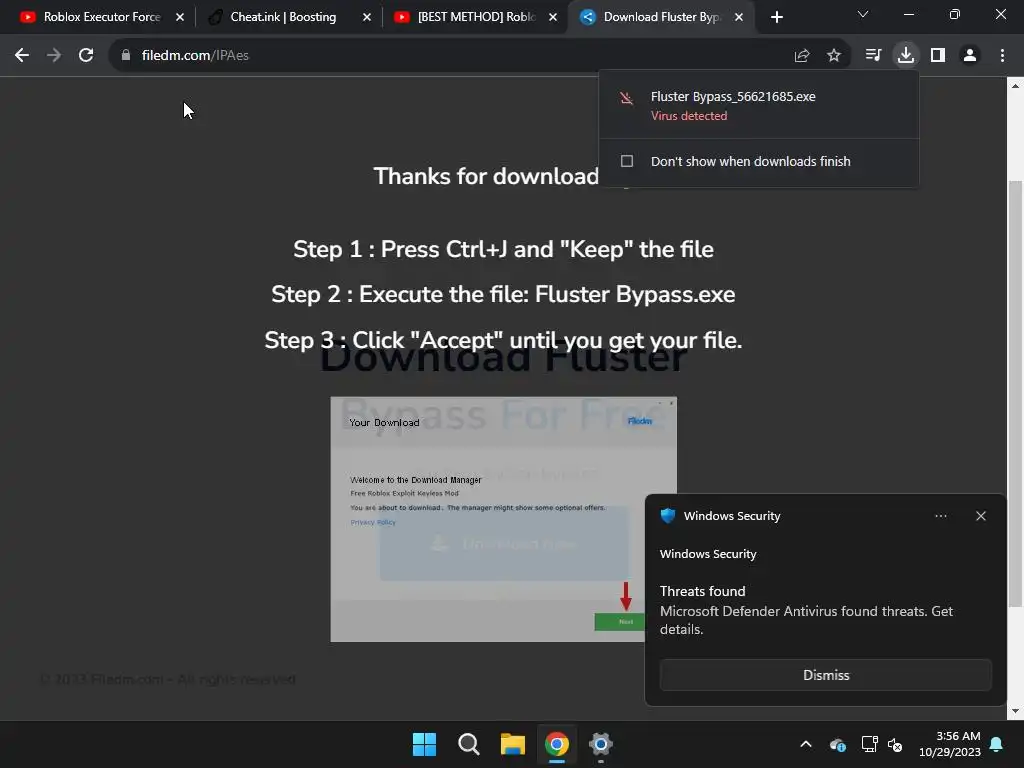Open the Chrome profile icon
Image resolution: width=1024 pixels, height=768 pixels.
(970, 56)
